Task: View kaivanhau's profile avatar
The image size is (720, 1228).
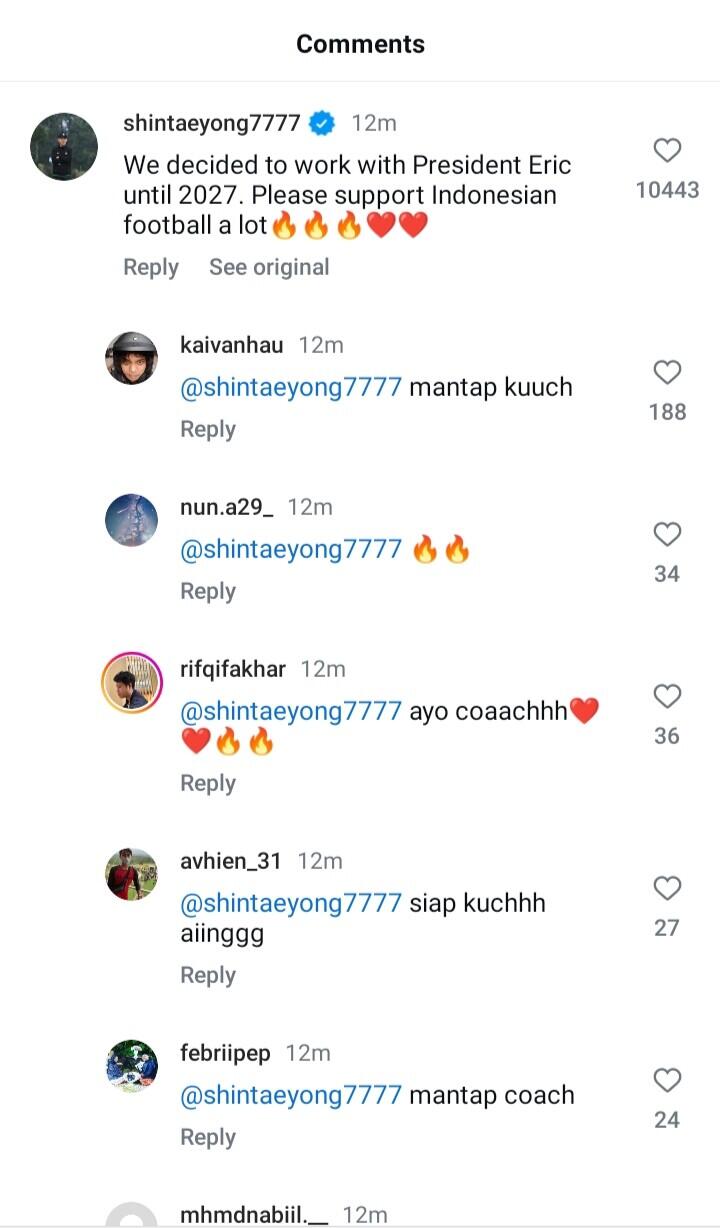Action: 131,358
